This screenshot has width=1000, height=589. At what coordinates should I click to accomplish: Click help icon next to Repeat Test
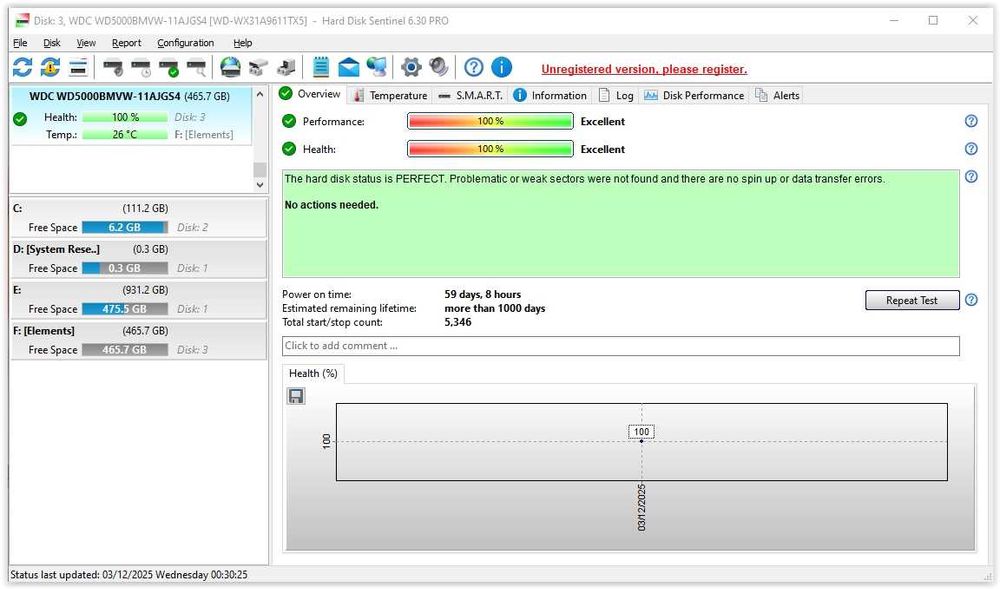click(x=971, y=300)
